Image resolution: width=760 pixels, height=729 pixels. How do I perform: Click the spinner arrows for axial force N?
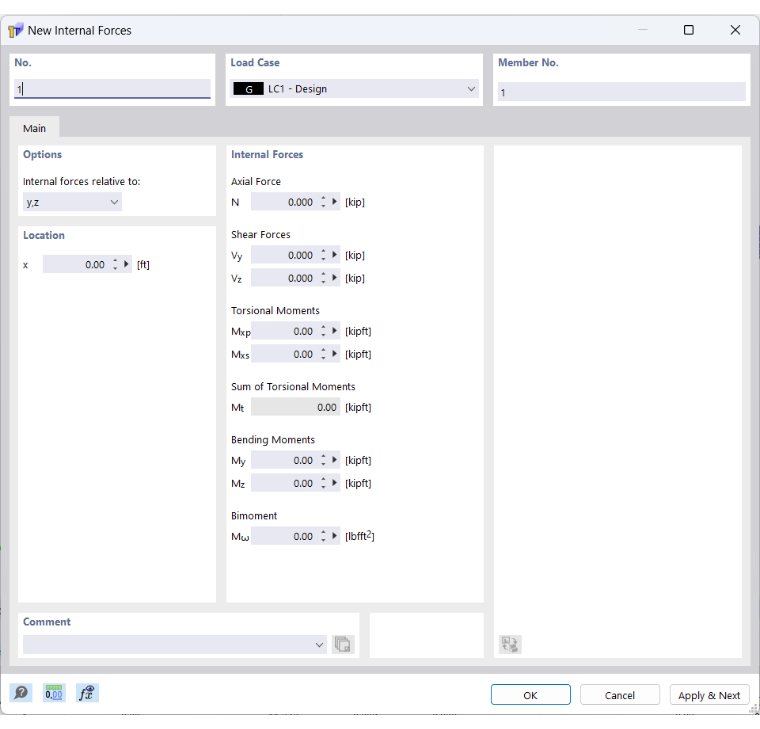(x=323, y=202)
